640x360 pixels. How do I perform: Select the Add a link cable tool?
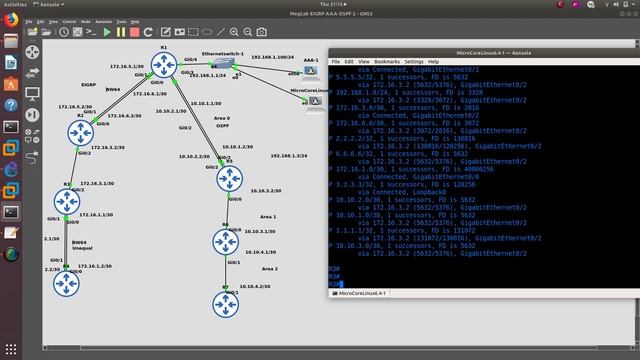tap(32, 157)
